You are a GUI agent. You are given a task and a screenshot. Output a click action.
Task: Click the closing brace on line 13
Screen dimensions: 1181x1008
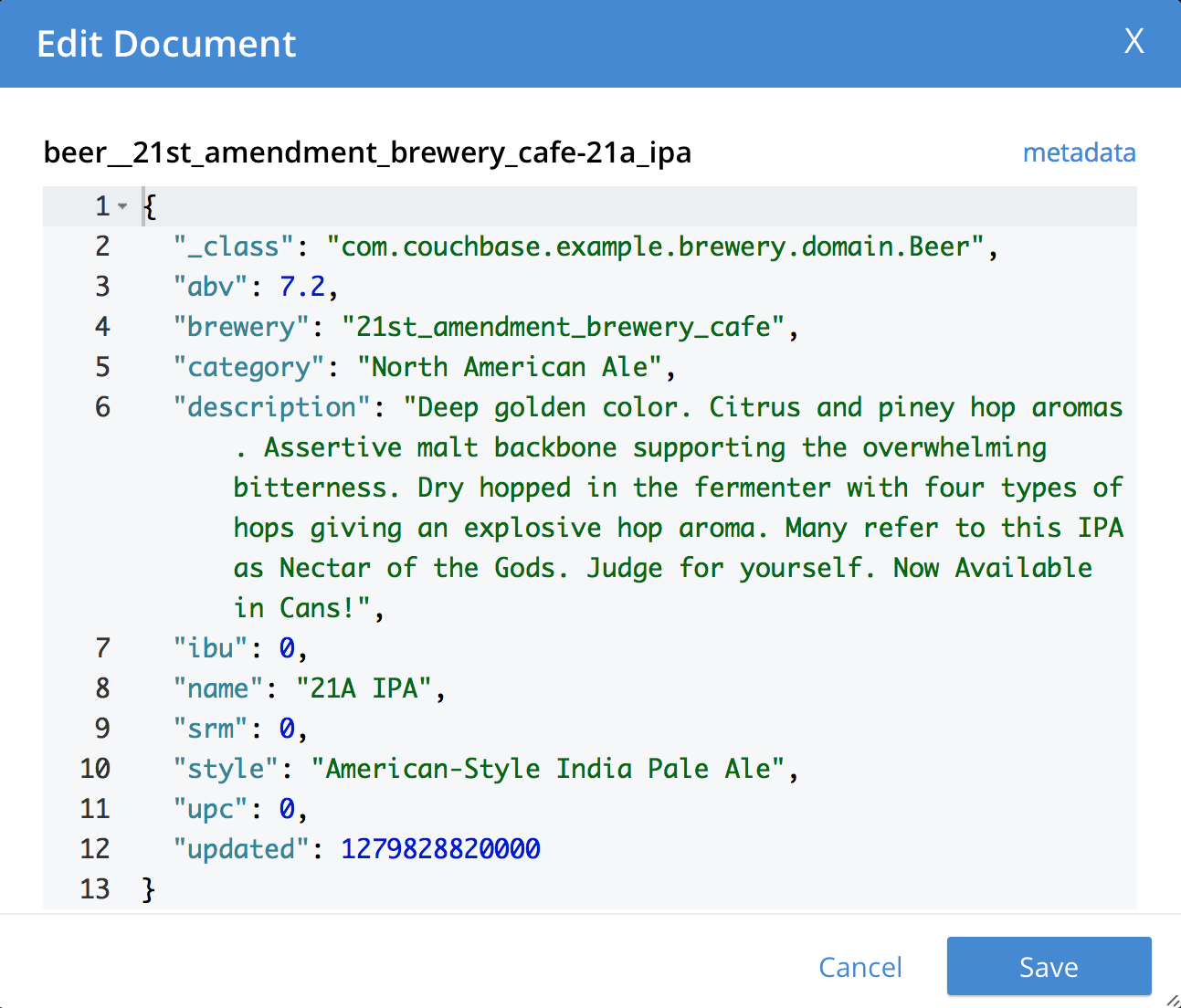tap(149, 888)
